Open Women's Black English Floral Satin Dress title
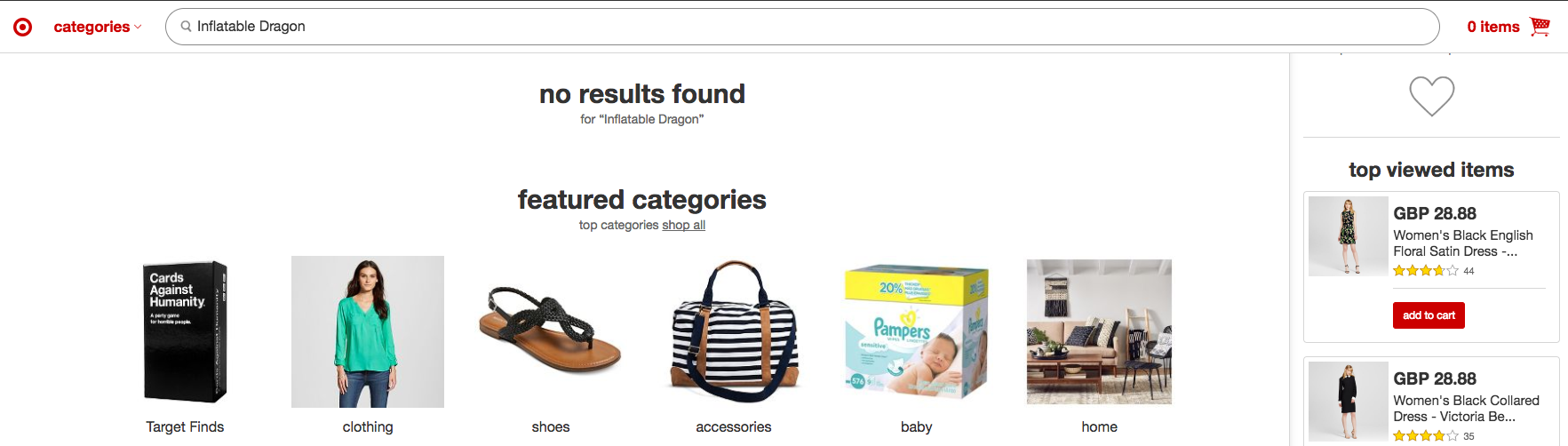The height and width of the screenshot is (446, 1568). [1462, 243]
